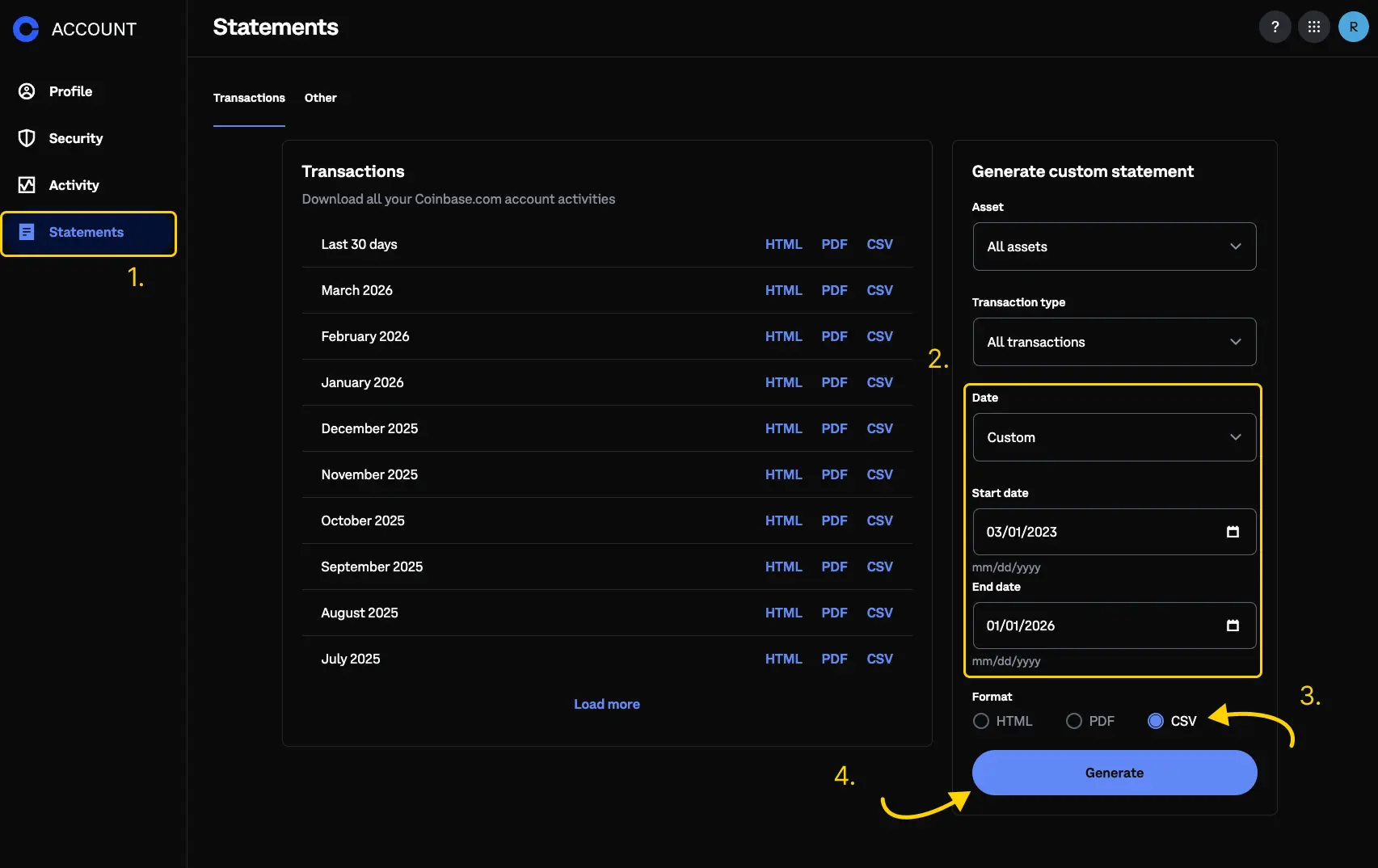
Task: Select the HTML format radio button
Action: (980, 721)
